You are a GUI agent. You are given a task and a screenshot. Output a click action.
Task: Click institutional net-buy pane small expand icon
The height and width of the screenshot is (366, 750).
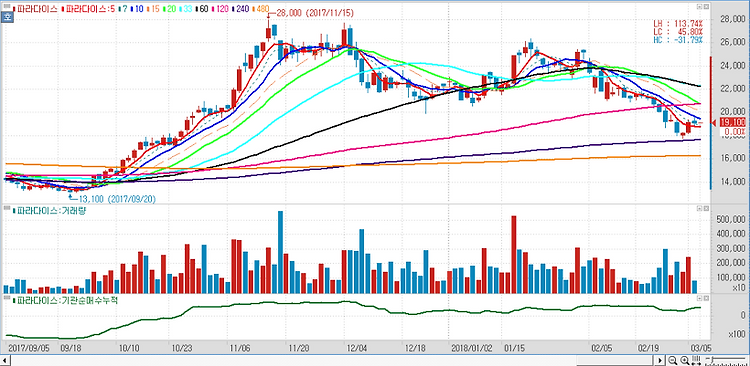(699, 299)
